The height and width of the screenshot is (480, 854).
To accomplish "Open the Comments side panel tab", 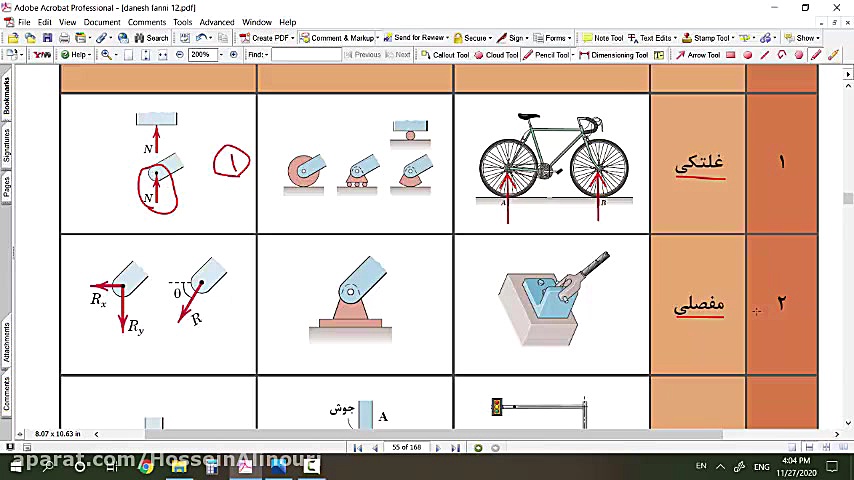I will coord(6,393).
